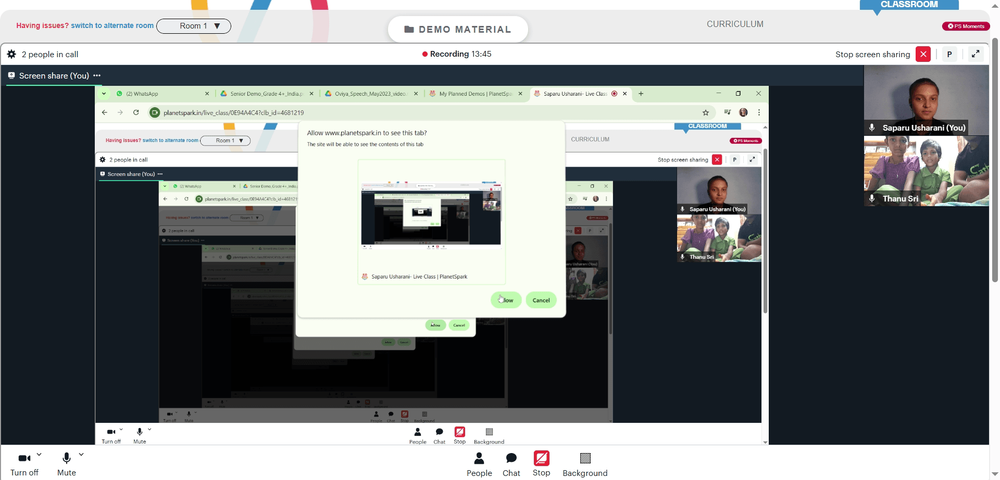
Task: Switch to the WhatsApp tab in shared browser
Action: pyautogui.click(x=161, y=94)
